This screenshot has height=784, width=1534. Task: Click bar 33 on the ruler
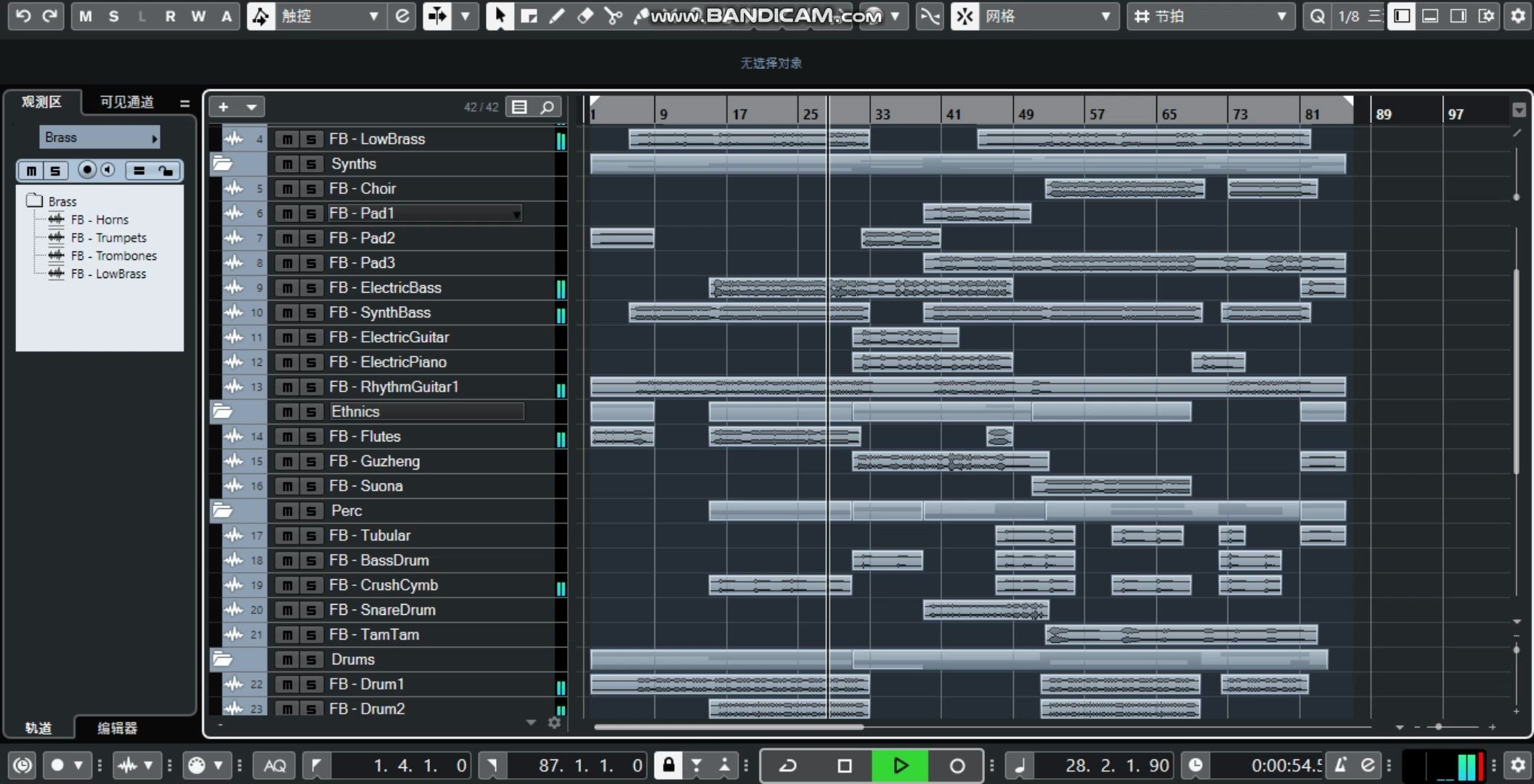882,114
